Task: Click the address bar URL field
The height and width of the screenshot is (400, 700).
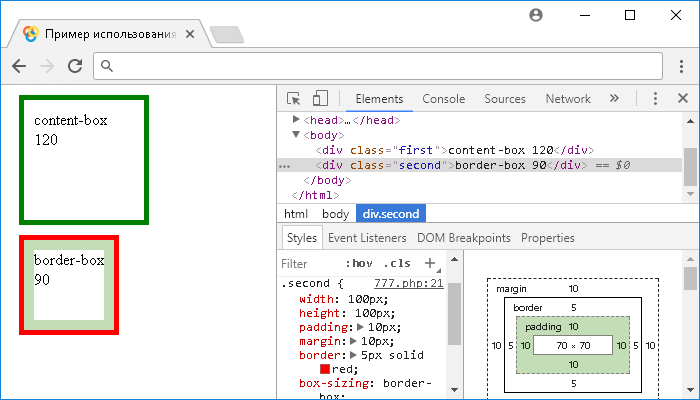Action: point(378,66)
